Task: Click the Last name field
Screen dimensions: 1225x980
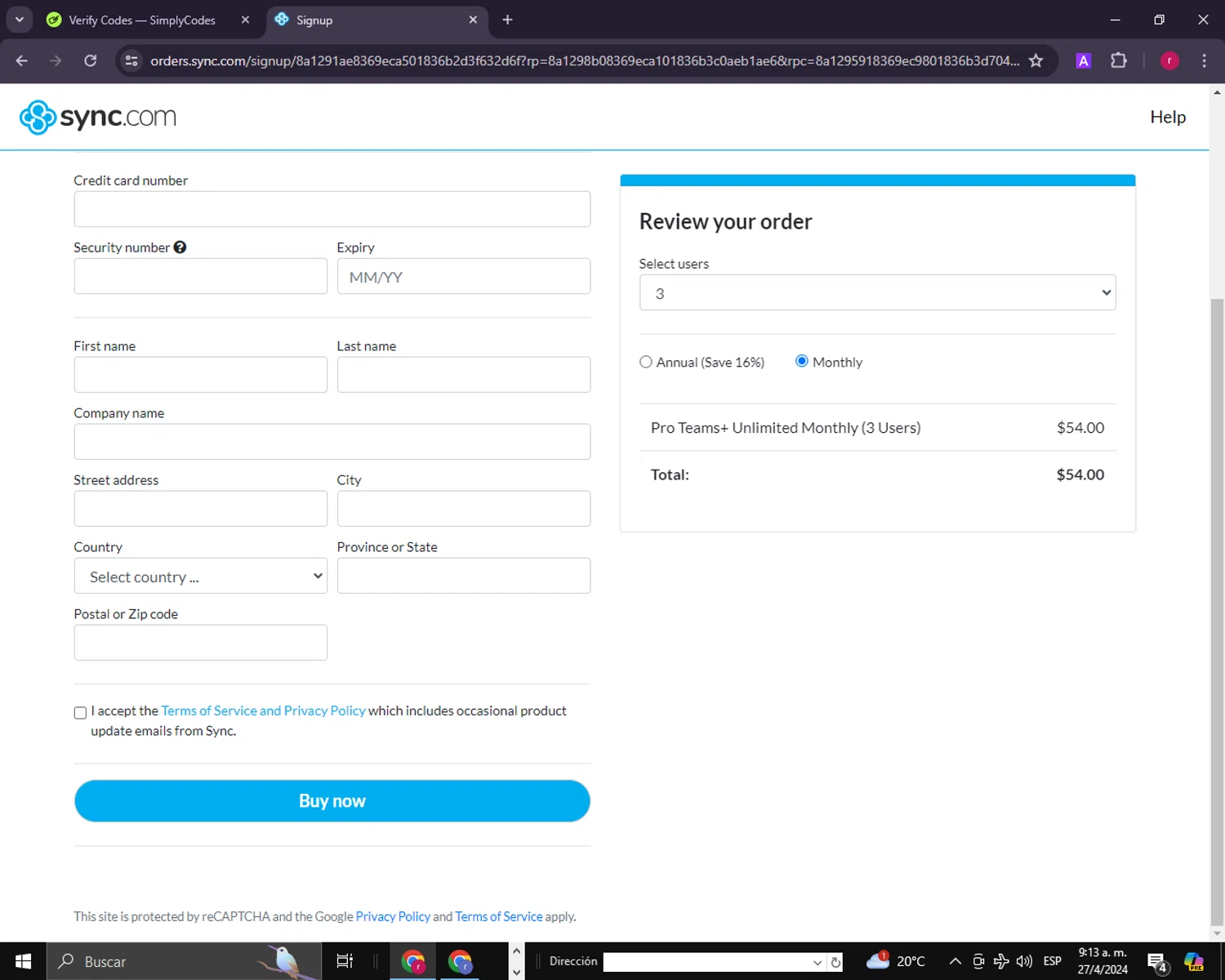Action: click(x=464, y=374)
